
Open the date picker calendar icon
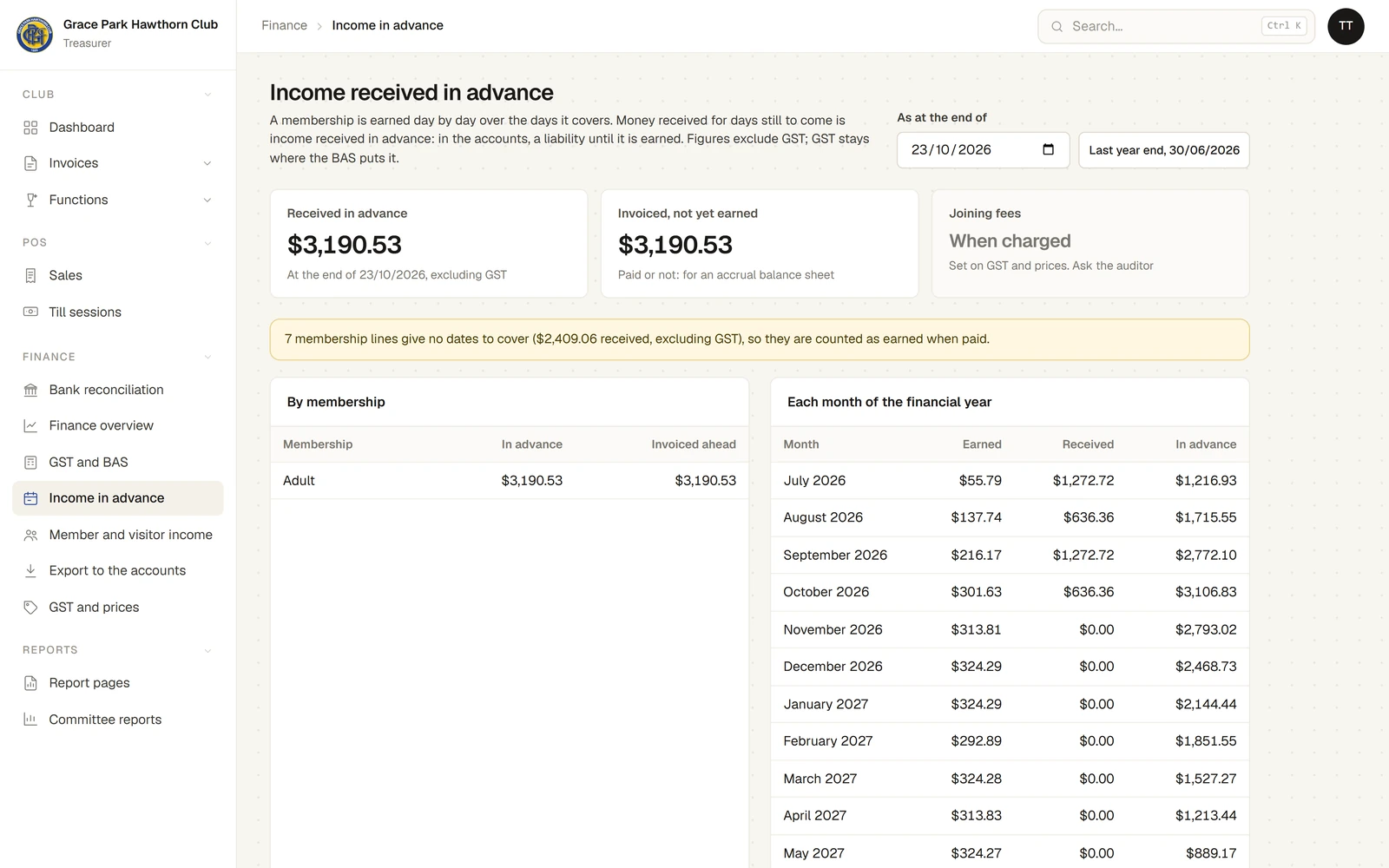(x=1048, y=149)
